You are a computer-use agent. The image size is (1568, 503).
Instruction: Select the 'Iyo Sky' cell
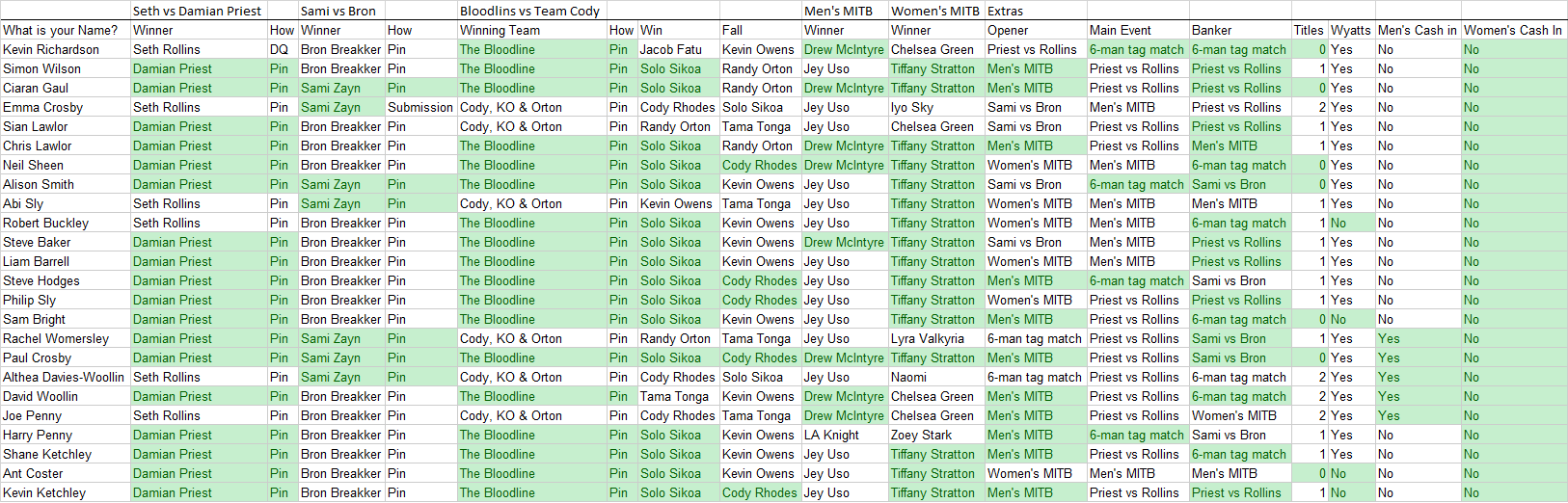pyautogui.click(x=912, y=107)
